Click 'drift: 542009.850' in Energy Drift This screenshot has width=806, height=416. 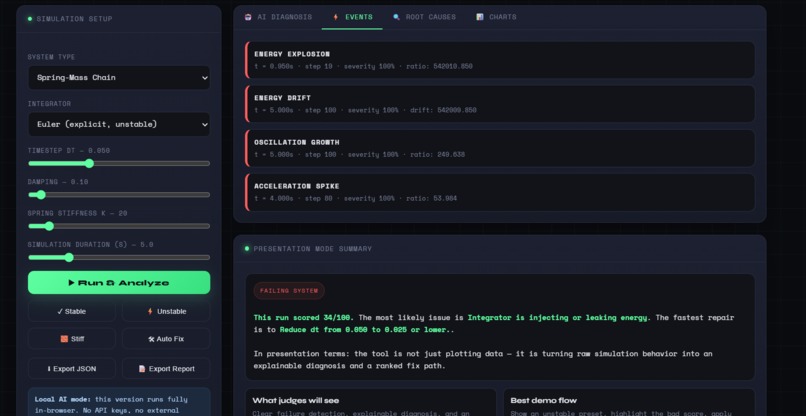click(x=443, y=110)
